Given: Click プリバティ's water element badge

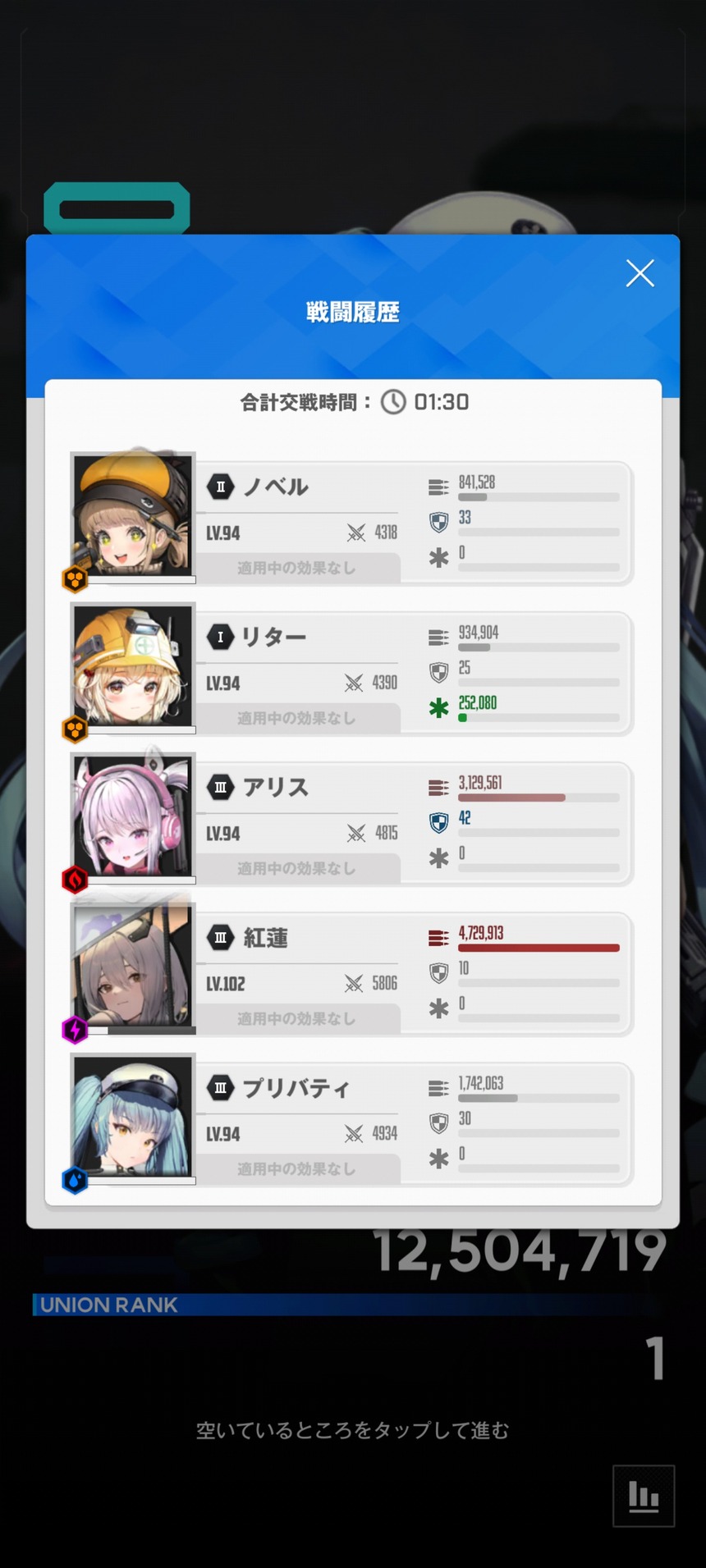Looking at the screenshot, I should 76,1180.
